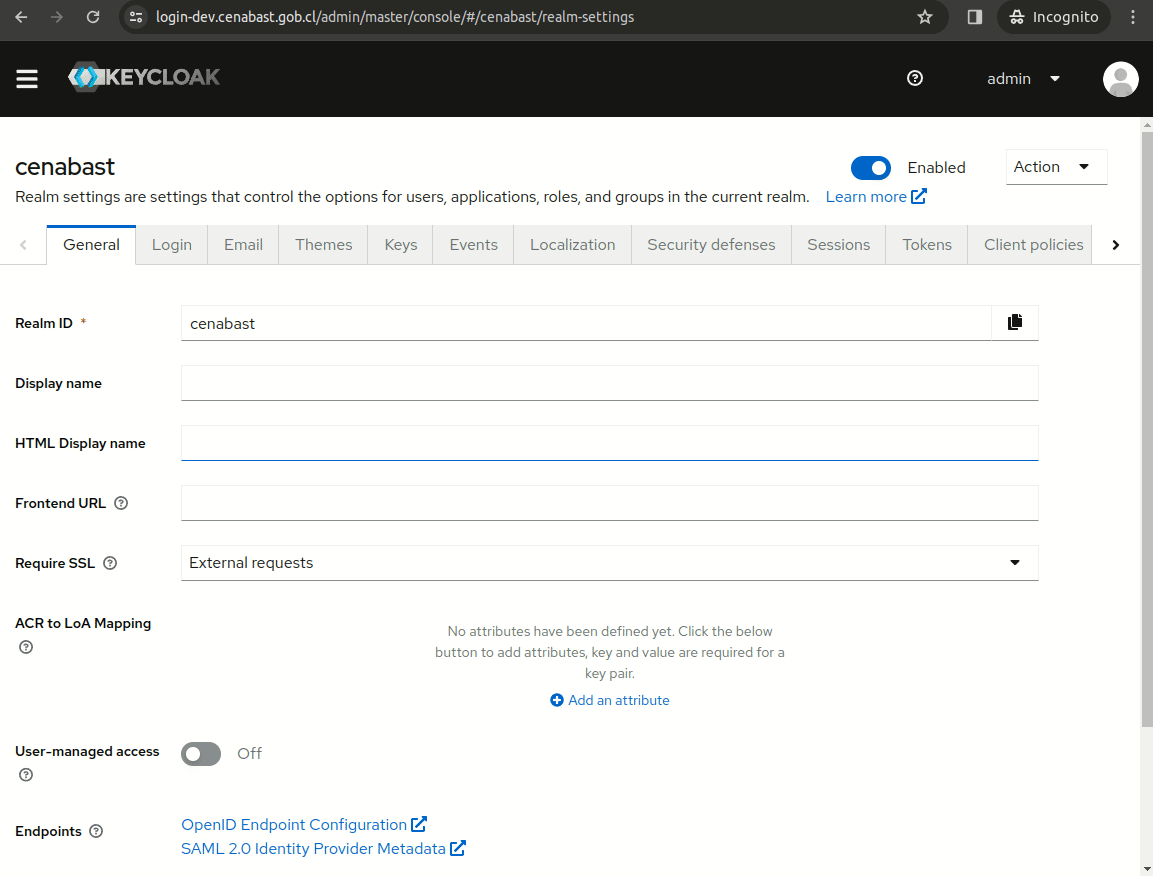Viewport: 1153px width, 876px height.
Task: Open the admin user dropdown
Action: pyautogui.click(x=1023, y=79)
